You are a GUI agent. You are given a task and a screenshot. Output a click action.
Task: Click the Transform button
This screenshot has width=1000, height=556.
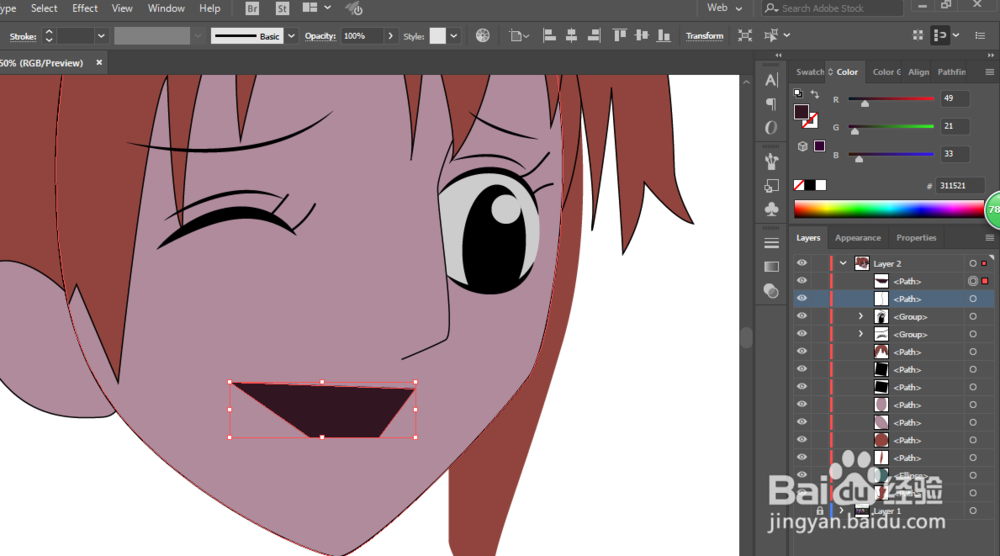[x=704, y=36]
